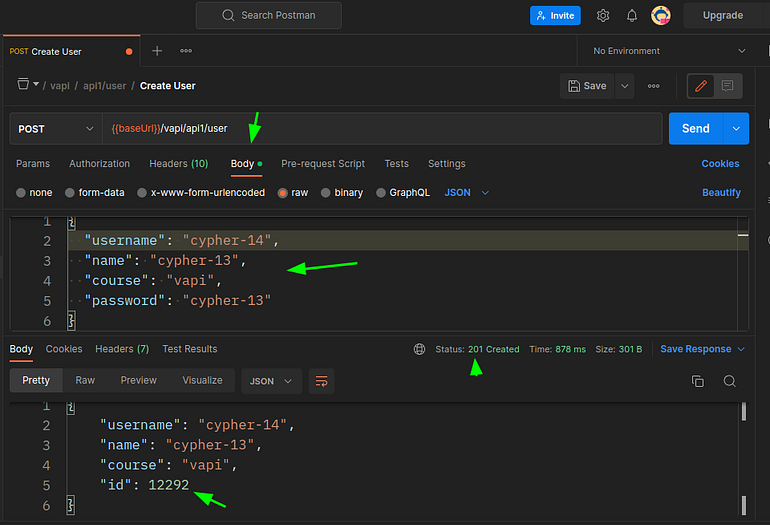This screenshot has width=770, height=525.
Task: Open request Headers (10) tab
Action: tap(179, 164)
